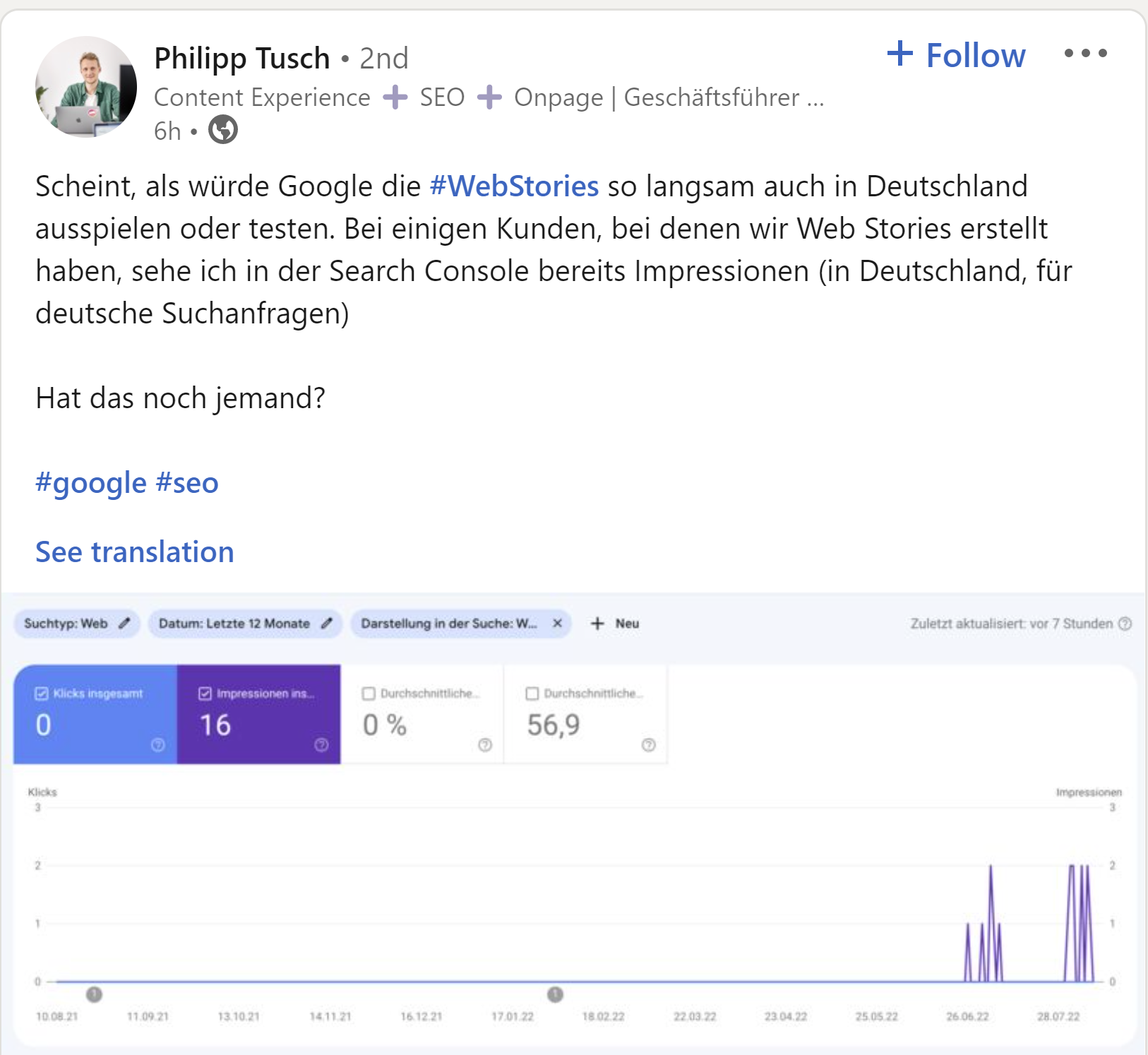Screen dimensions: 1148x1055
Task: Edit the "Suchtyp: Web" filter via pencil icon
Action: 126,624
